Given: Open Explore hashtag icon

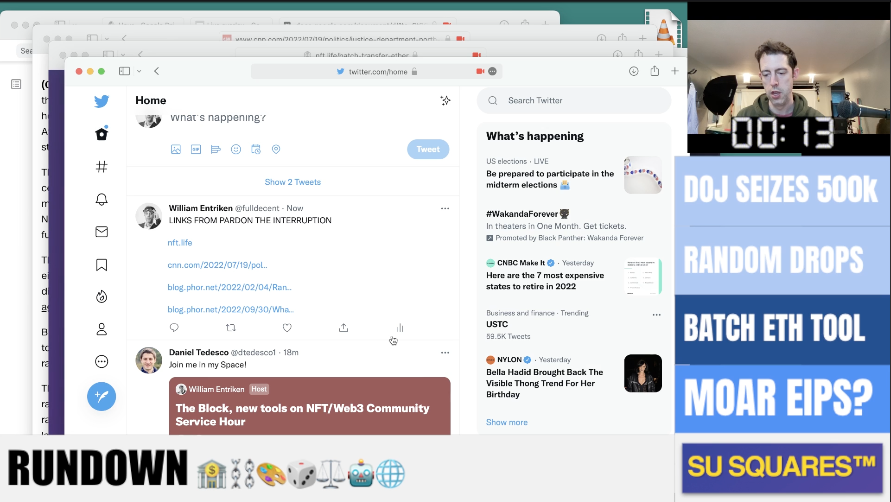Looking at the screenshot, I should (101, 167).
